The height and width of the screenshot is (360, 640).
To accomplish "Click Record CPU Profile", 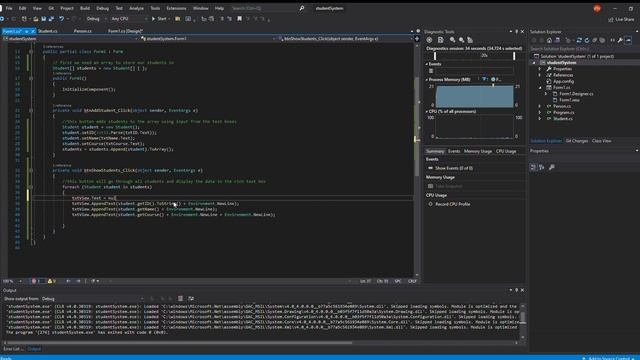I will pyautogui.click(x=449, y=204).
